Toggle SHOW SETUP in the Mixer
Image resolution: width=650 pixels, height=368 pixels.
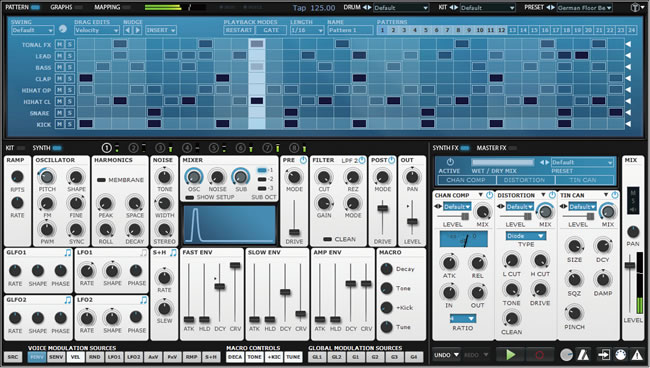click(x=189, y=197)
